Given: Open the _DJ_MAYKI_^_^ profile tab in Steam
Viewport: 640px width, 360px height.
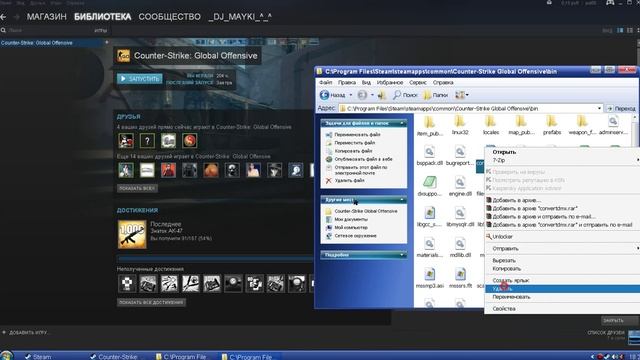Looking at the screenshot, I should [240, 17].
